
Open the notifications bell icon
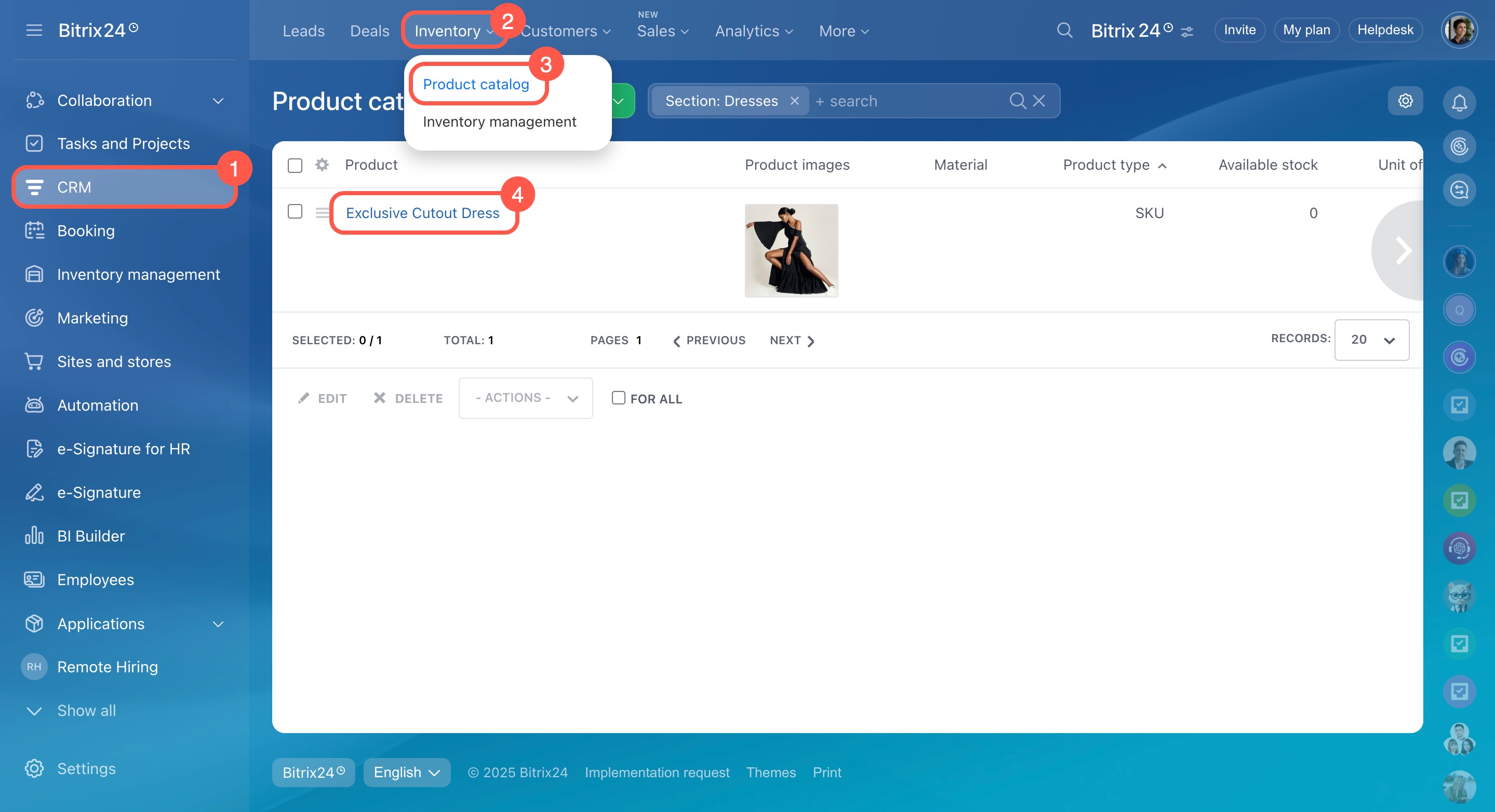pos(1459,103)
